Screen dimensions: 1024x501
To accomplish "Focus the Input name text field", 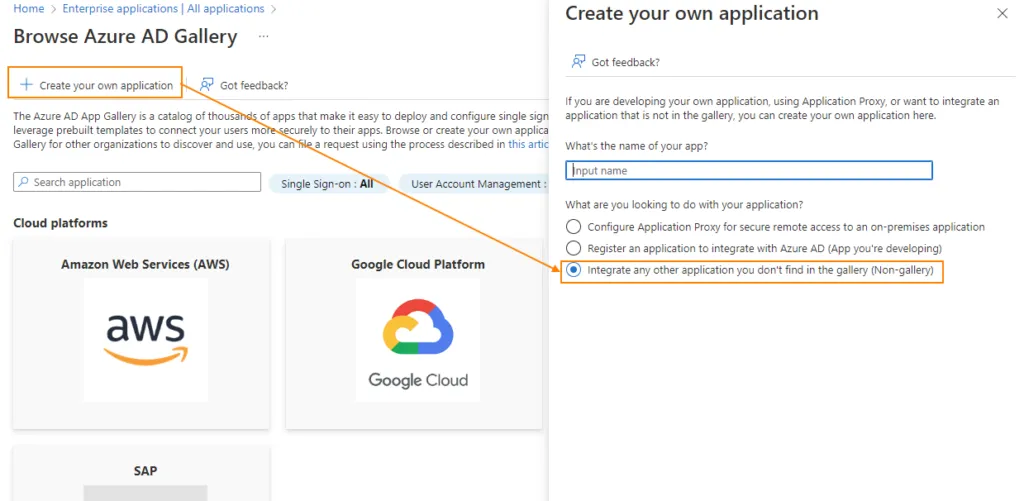I will point(749,170).
